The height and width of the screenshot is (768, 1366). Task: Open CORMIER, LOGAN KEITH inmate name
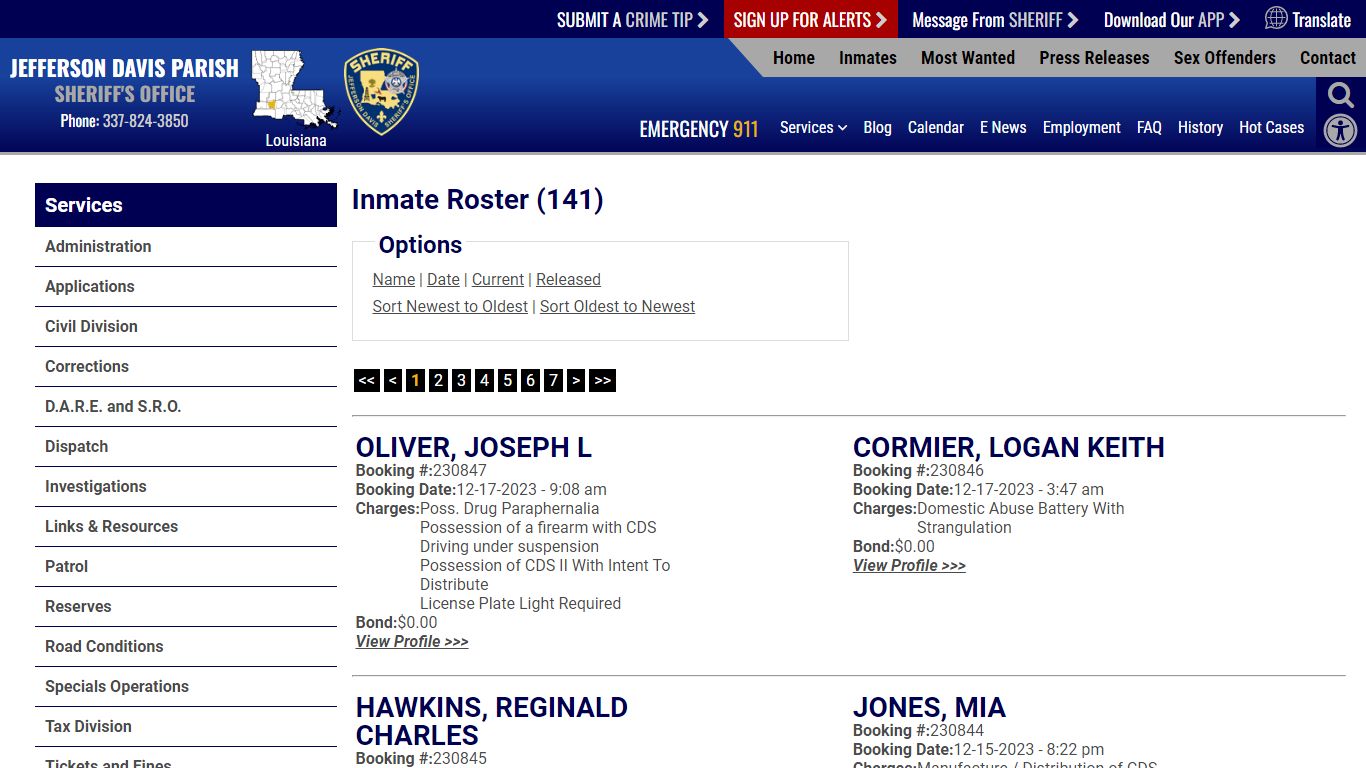point(1009,447)
